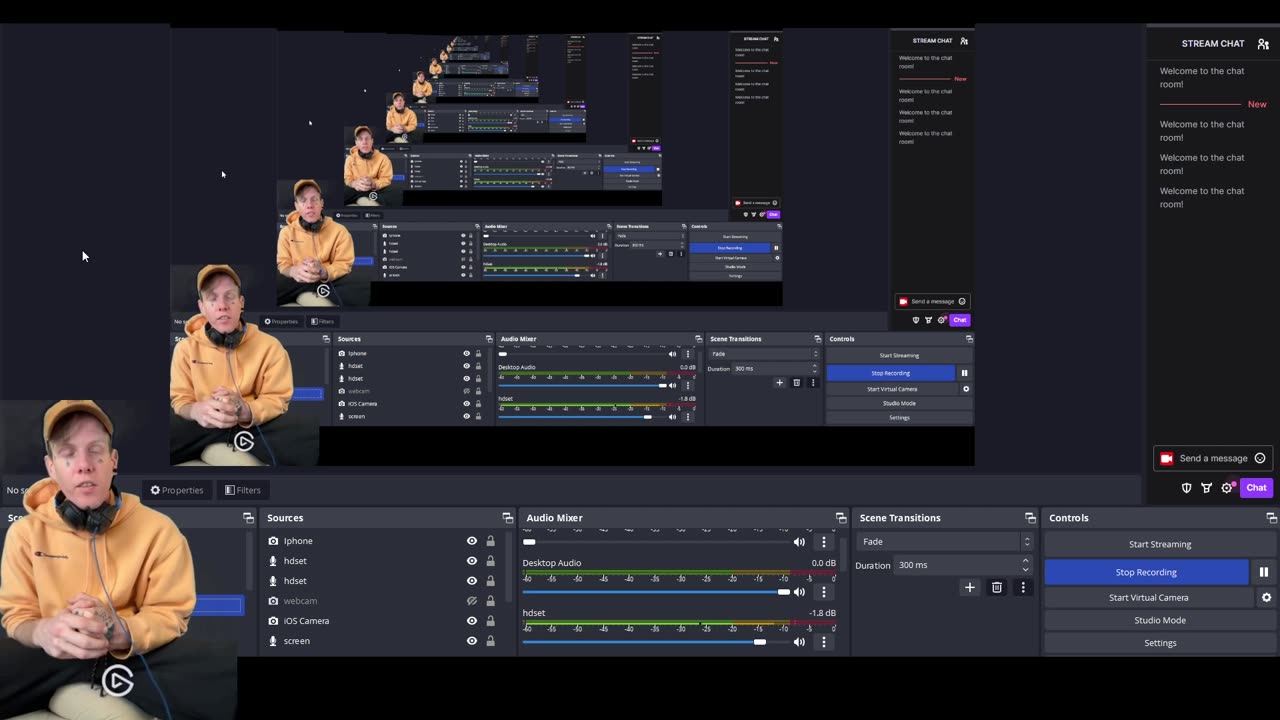This screenshot has width=1280, height=720.
Task: Click the purple Chat button
Action: click(x=1256, y=488)
